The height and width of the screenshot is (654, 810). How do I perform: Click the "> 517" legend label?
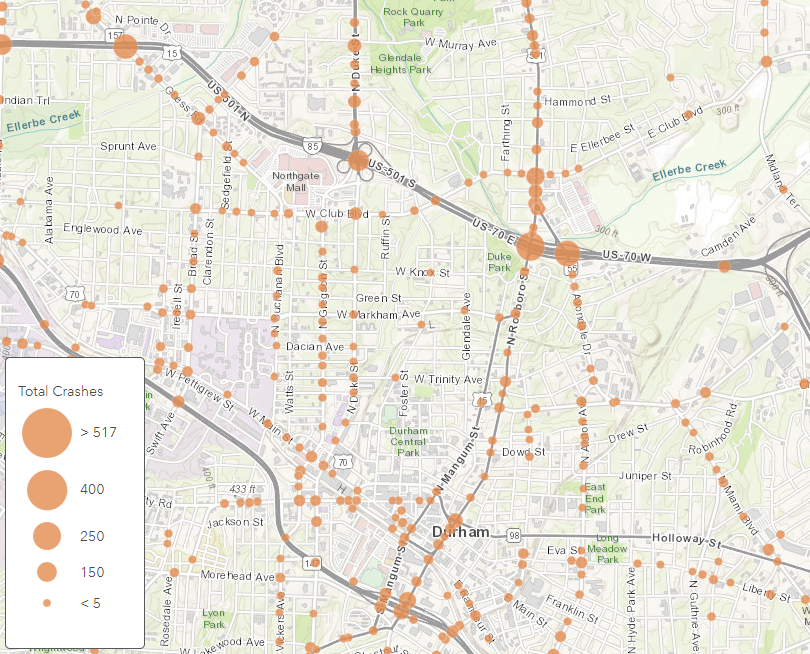pos(99,432)
